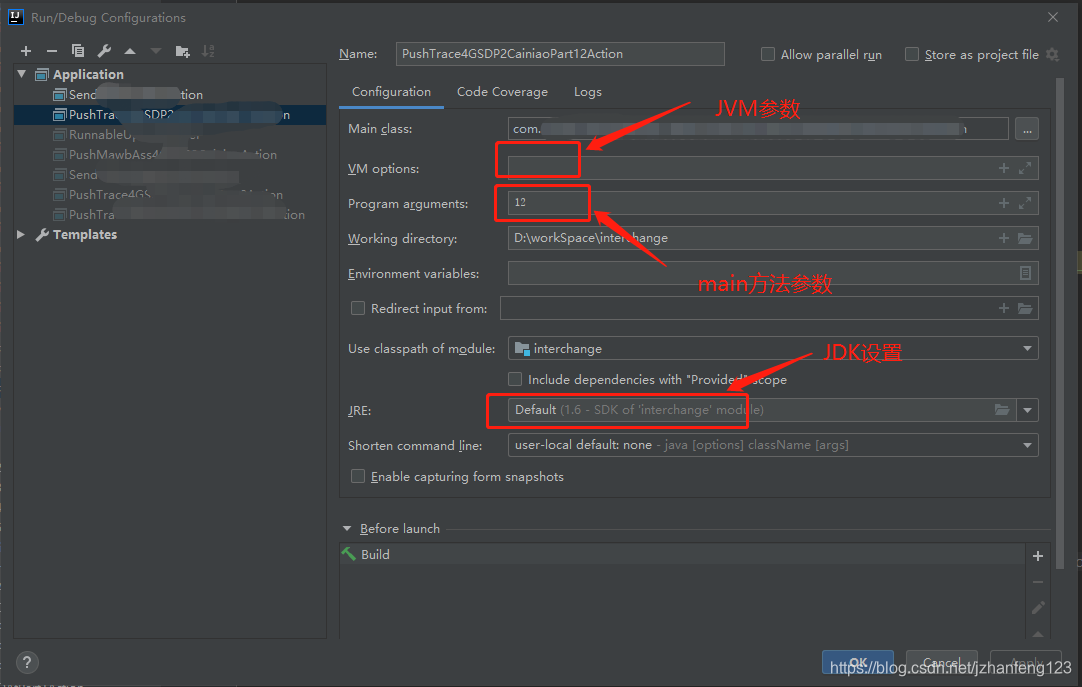Open help with question mark button
This screenshot has width=1082, height=687.
[x=27, y=663]
